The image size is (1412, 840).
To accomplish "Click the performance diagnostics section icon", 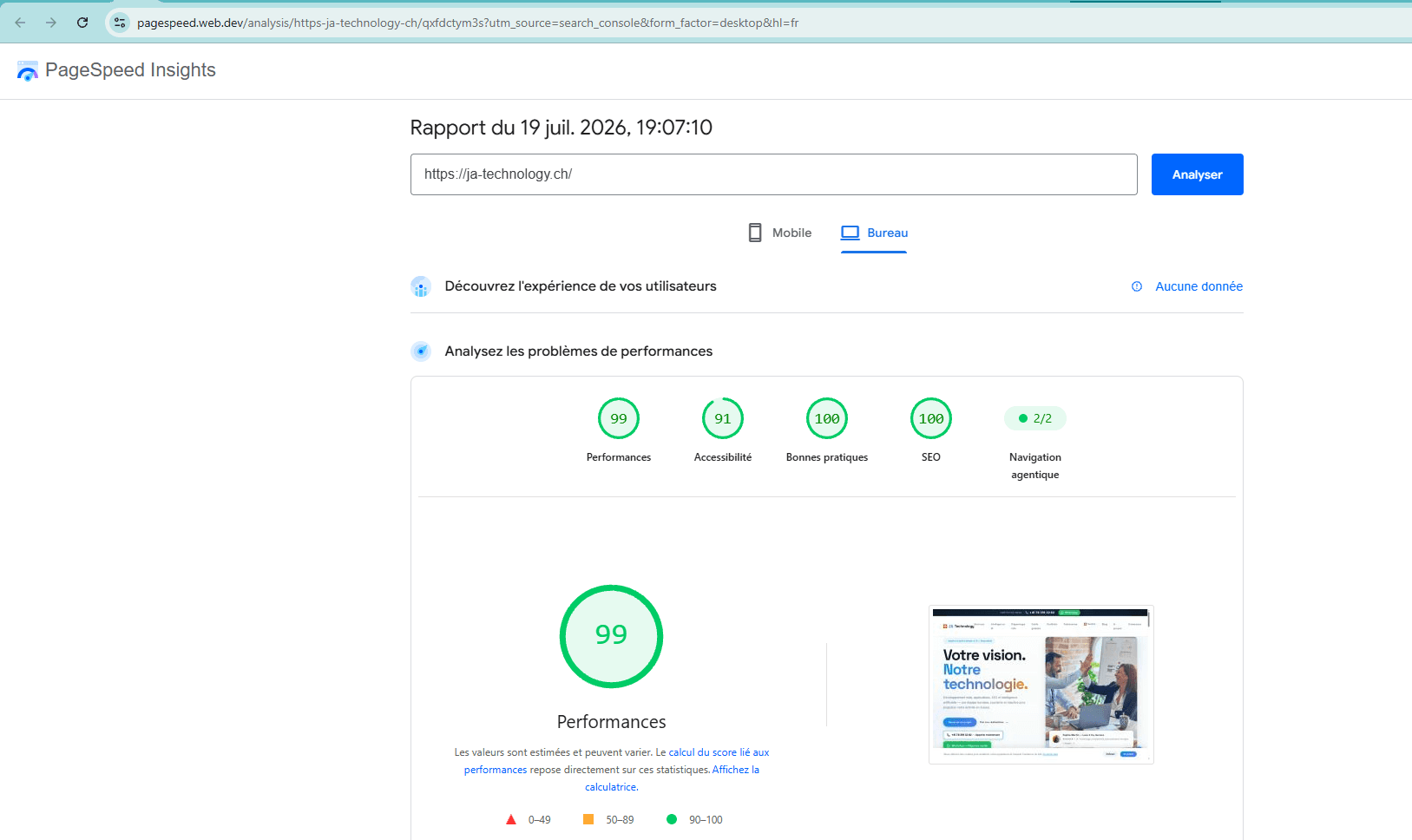I will tap(421, 351).
